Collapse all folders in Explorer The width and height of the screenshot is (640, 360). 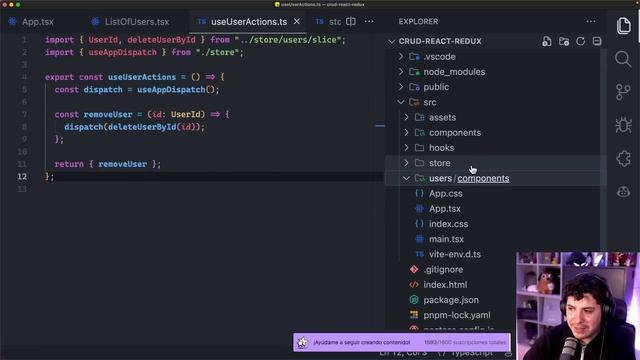pyautogui.click(x=597, y=41)
